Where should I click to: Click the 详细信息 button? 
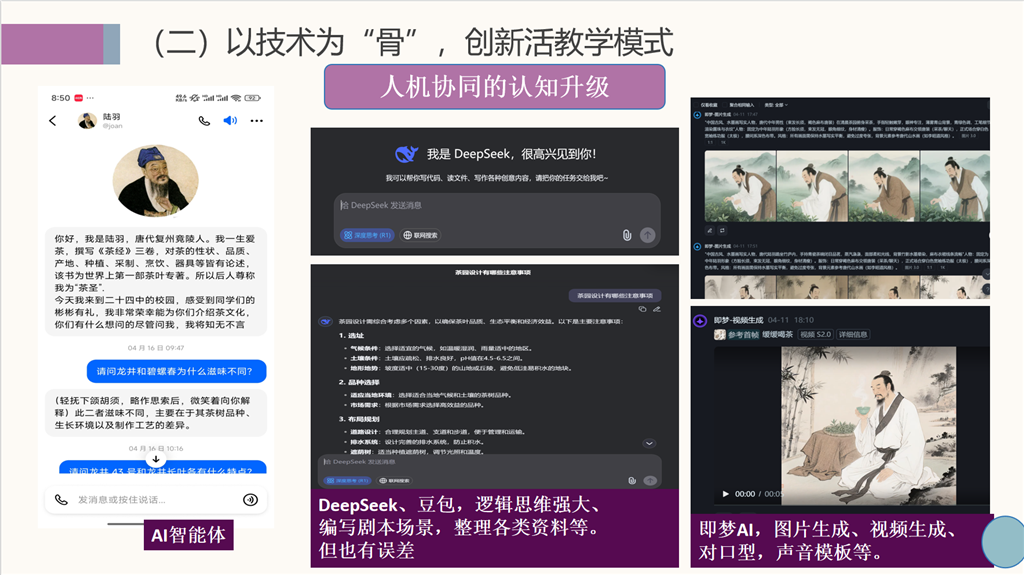click(853, 335)
